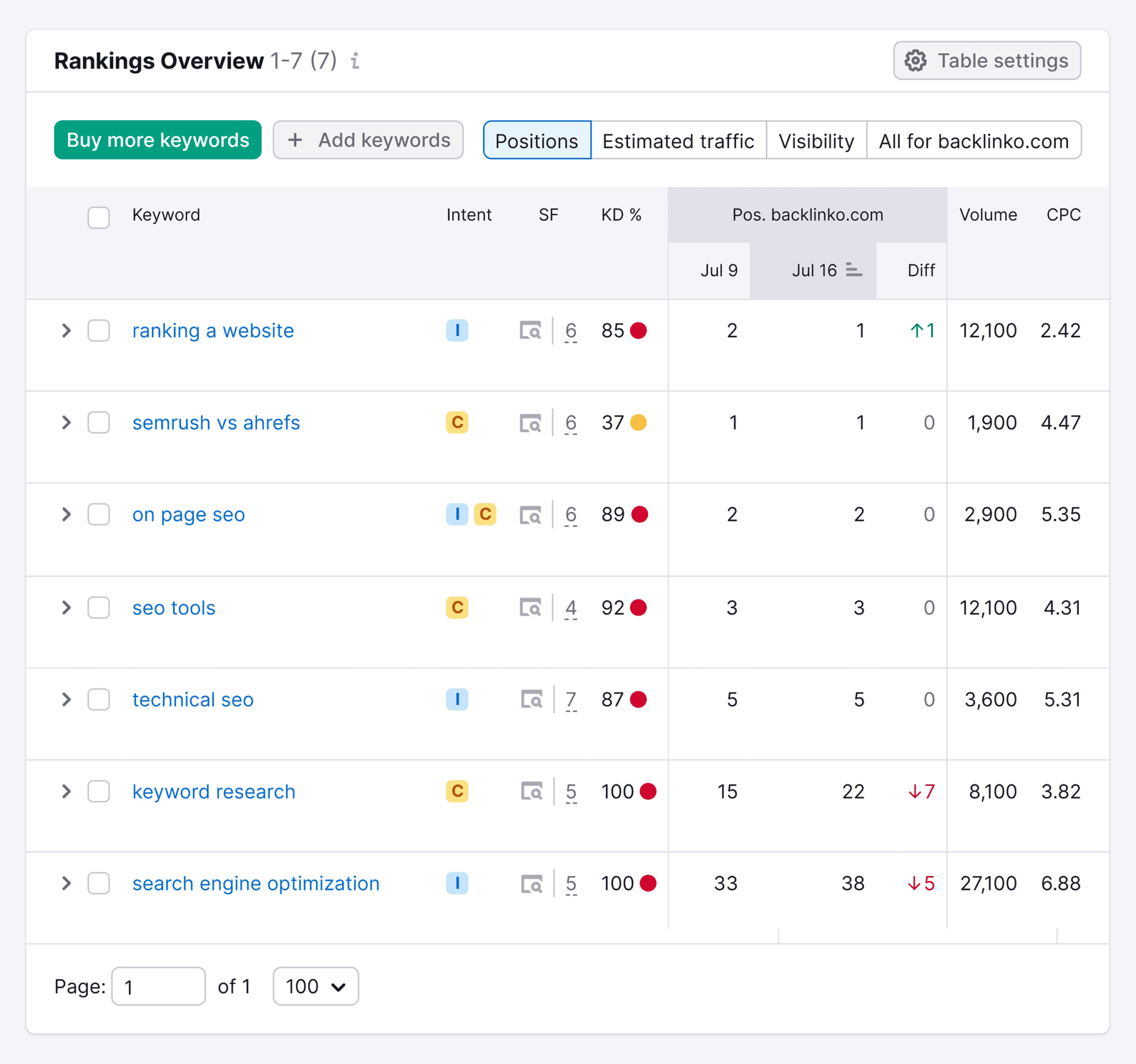This screenshot has width=1136, height=1064.
Task: Check the checkbox next to semrush vs ahrefs
Action: coord(98,422)
